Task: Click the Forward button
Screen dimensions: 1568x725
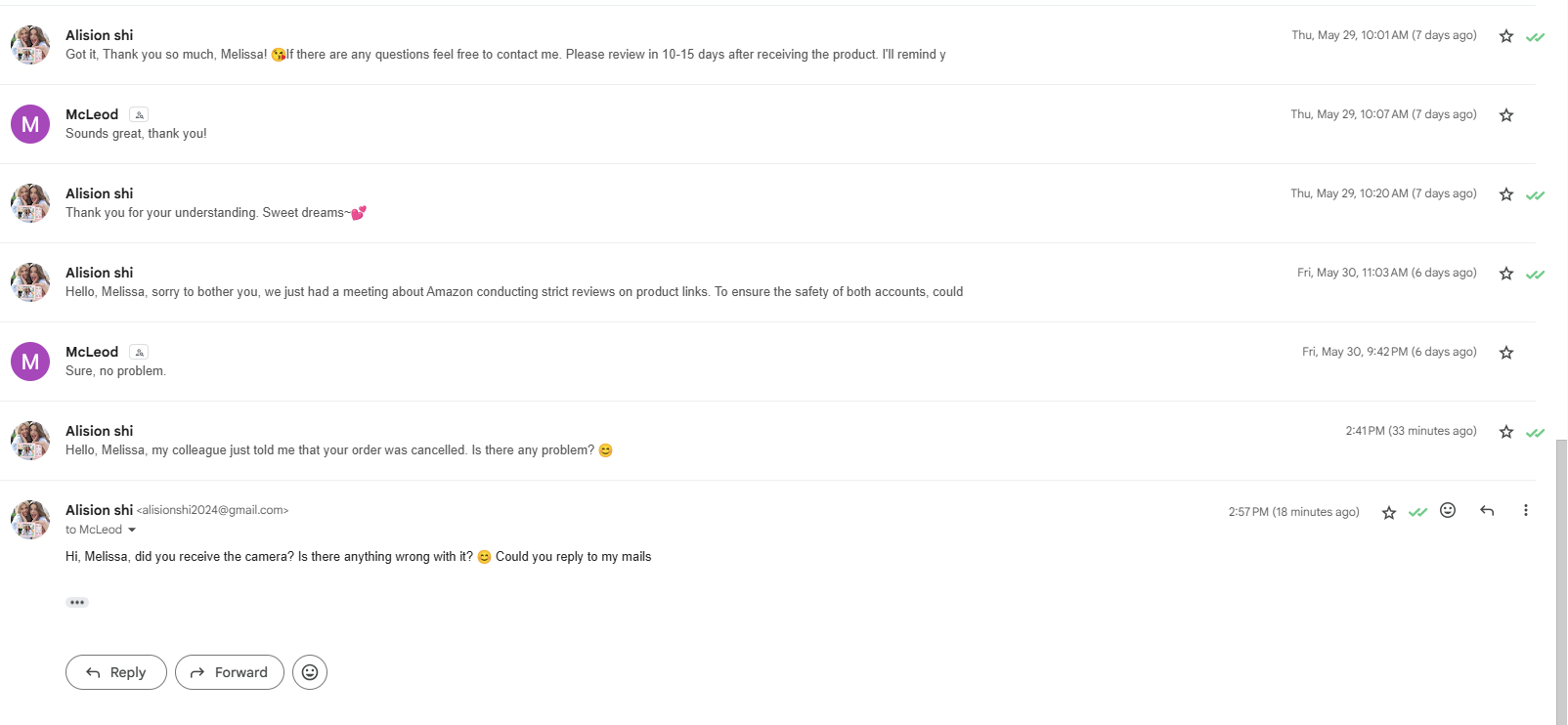Action: [230, 672]
